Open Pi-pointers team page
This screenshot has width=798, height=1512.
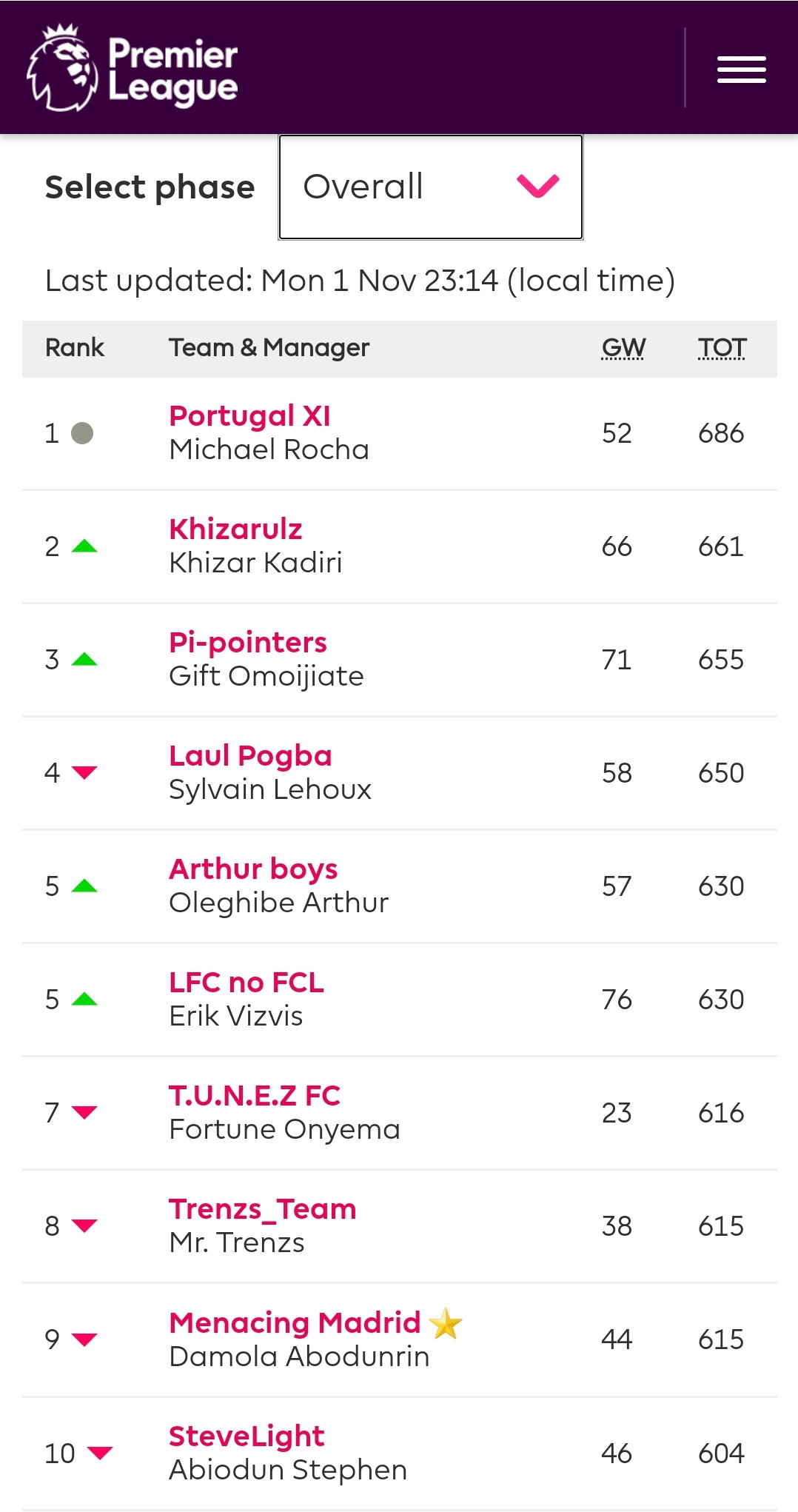point(247,643)
